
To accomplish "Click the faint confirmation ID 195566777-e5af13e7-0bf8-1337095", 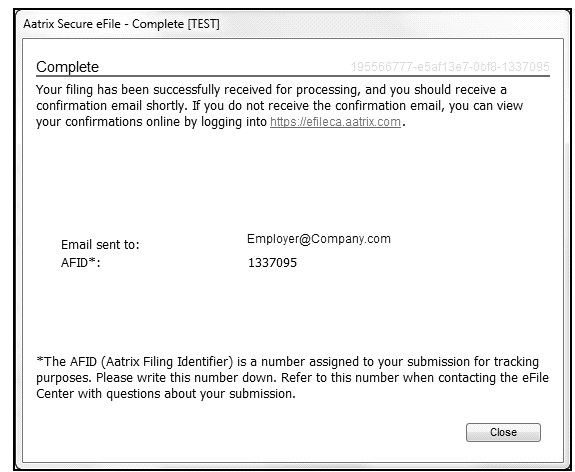I will pos(450,67).
